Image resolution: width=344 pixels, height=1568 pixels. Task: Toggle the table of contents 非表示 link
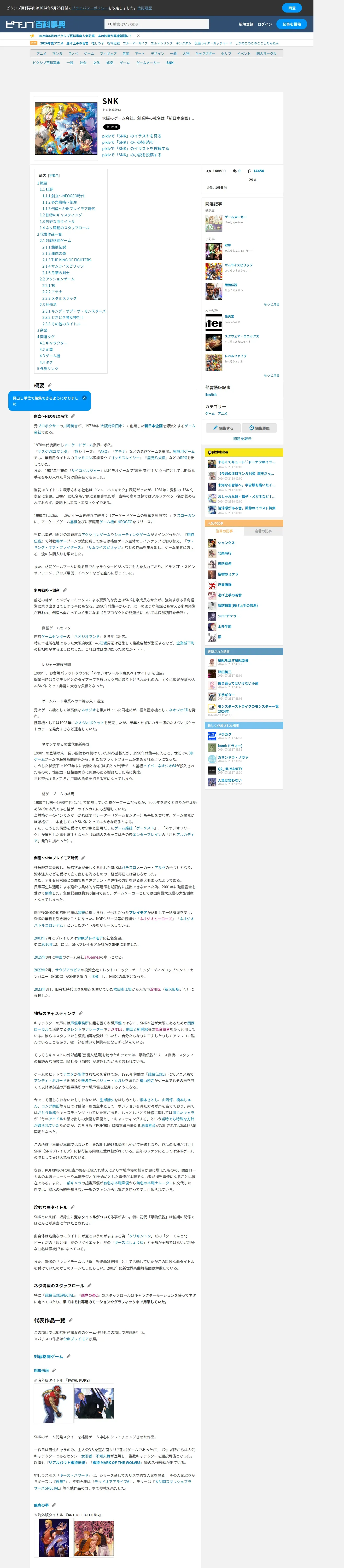click(54, 175)
